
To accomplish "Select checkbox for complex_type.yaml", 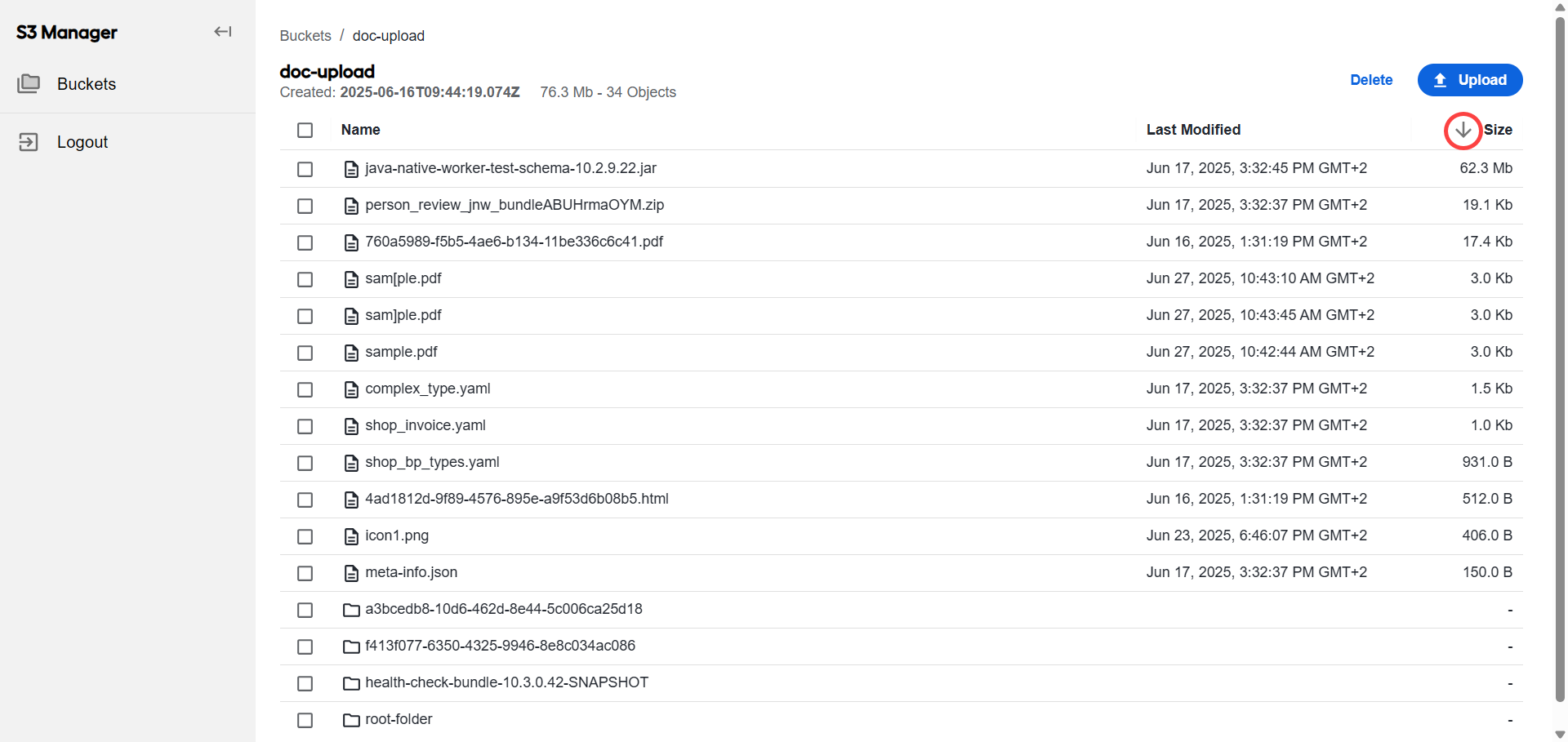I will [x=305, y=389].
